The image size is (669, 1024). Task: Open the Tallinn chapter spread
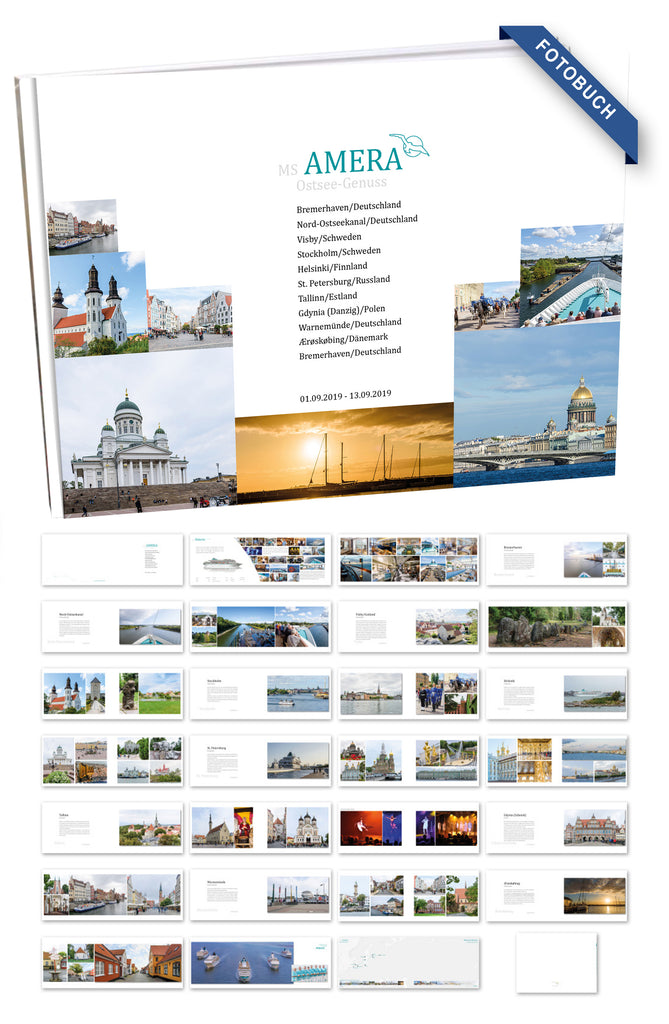pos(112,828)
